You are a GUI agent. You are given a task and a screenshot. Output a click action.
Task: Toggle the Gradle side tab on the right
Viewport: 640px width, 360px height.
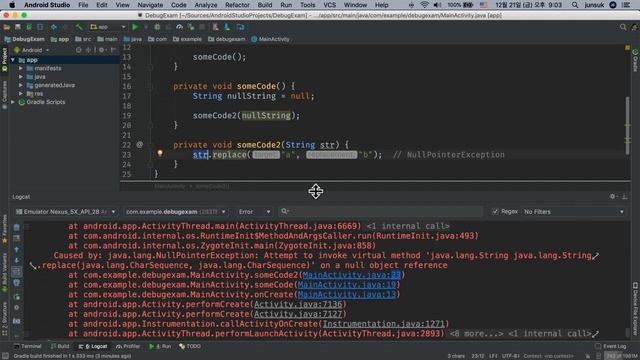[635, 60]
